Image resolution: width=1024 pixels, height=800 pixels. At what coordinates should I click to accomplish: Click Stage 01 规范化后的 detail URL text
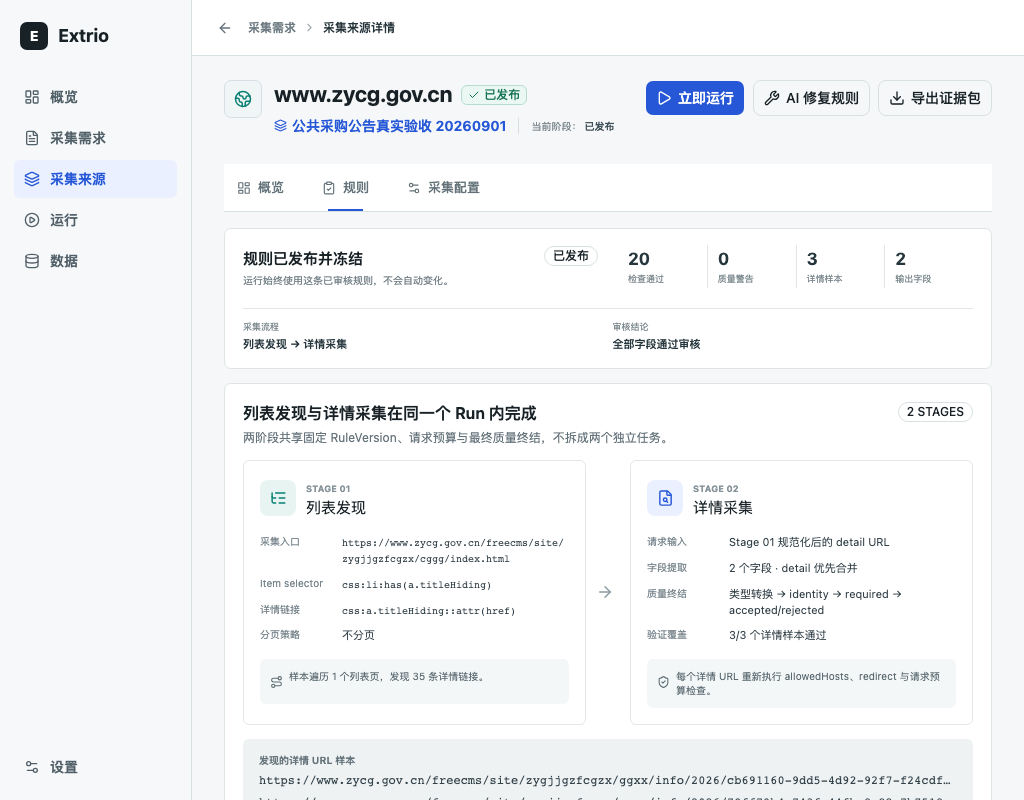tap(809, 543)
